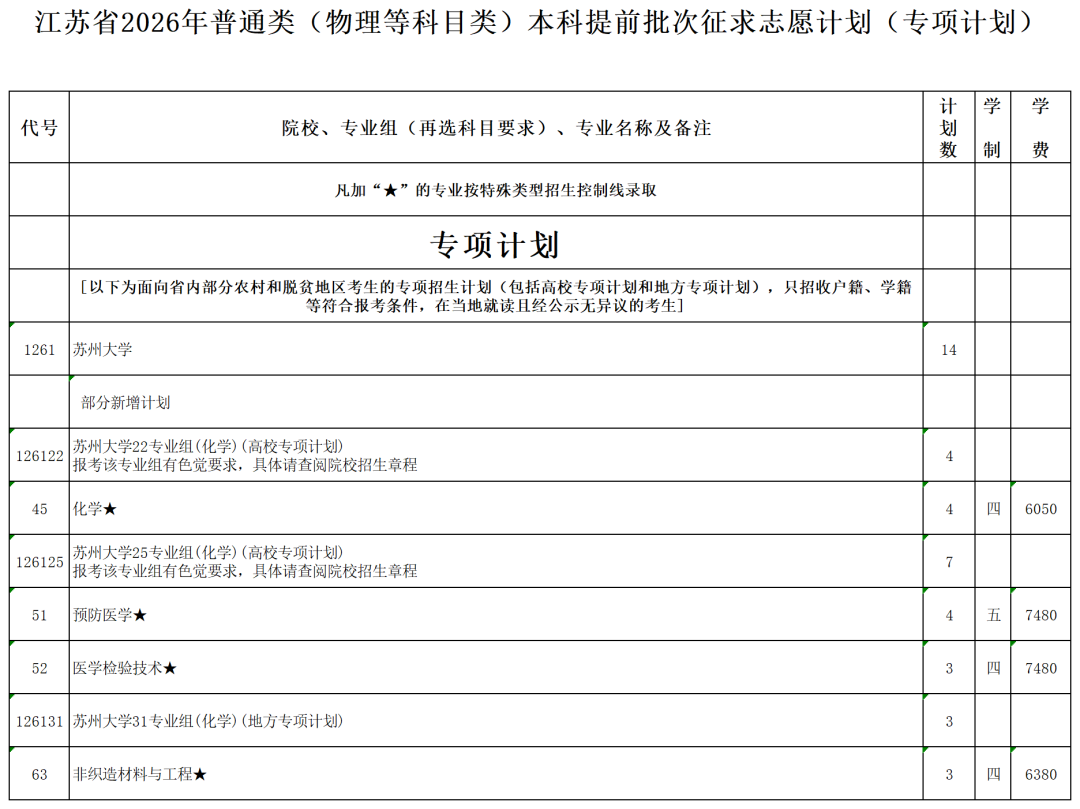Select plan count 3 in the 126131 row
The height and width of the screenshot is (809, 1080).
pyautogui.click(x=948, y=720)
